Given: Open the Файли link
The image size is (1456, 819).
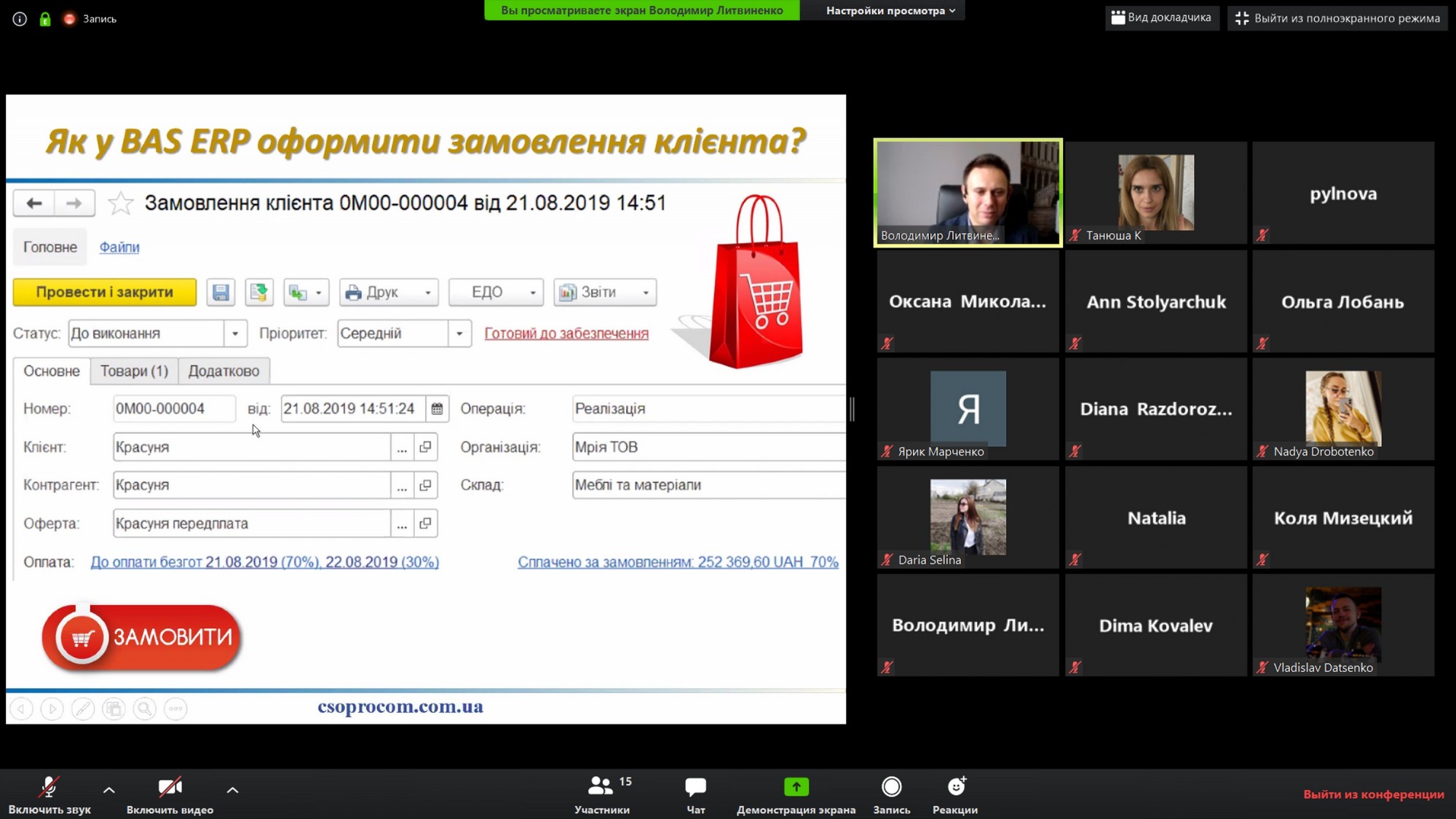Looking at the screenshot, I should coord(119,247).
